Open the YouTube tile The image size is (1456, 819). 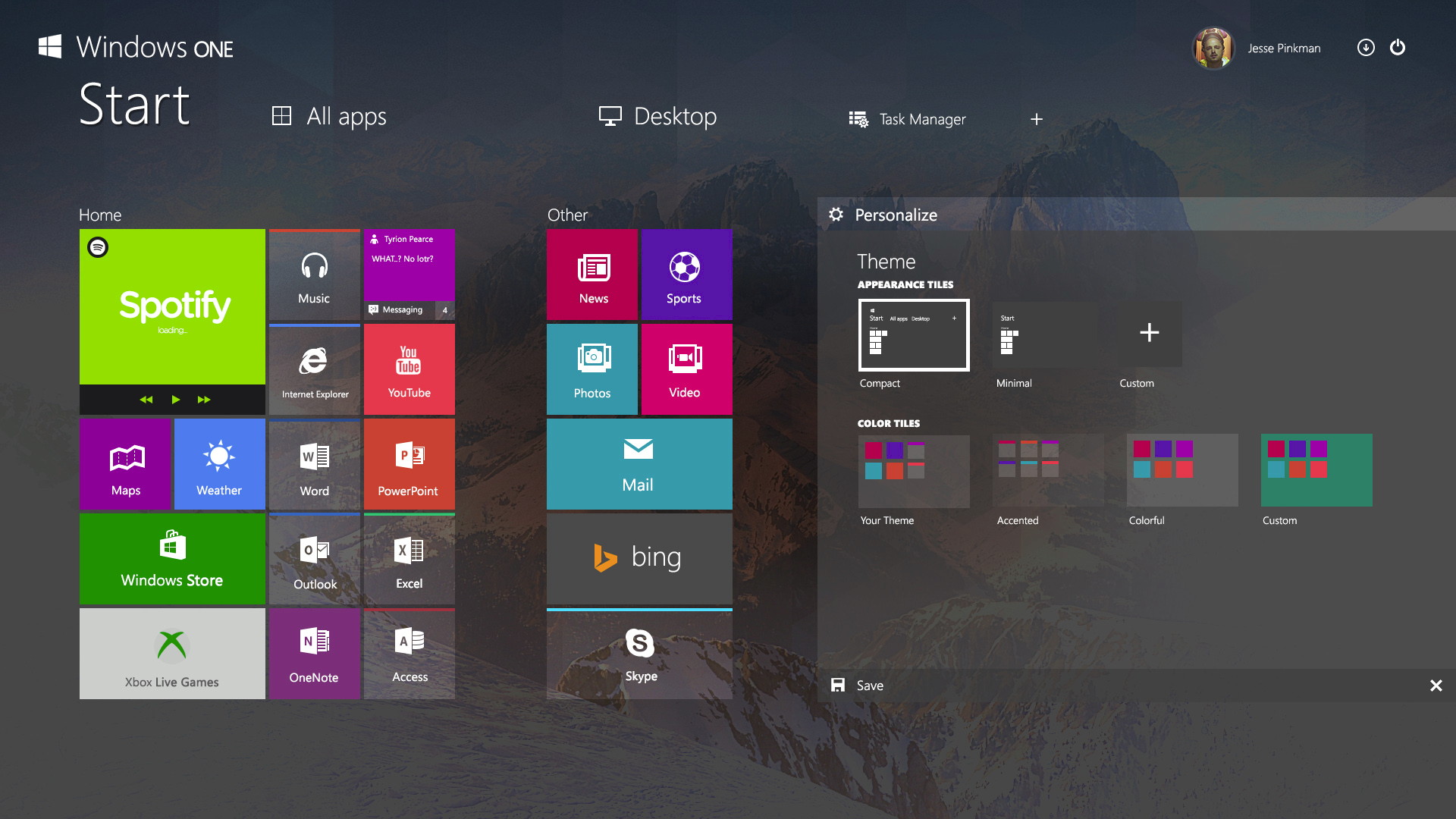coord(409,369)
